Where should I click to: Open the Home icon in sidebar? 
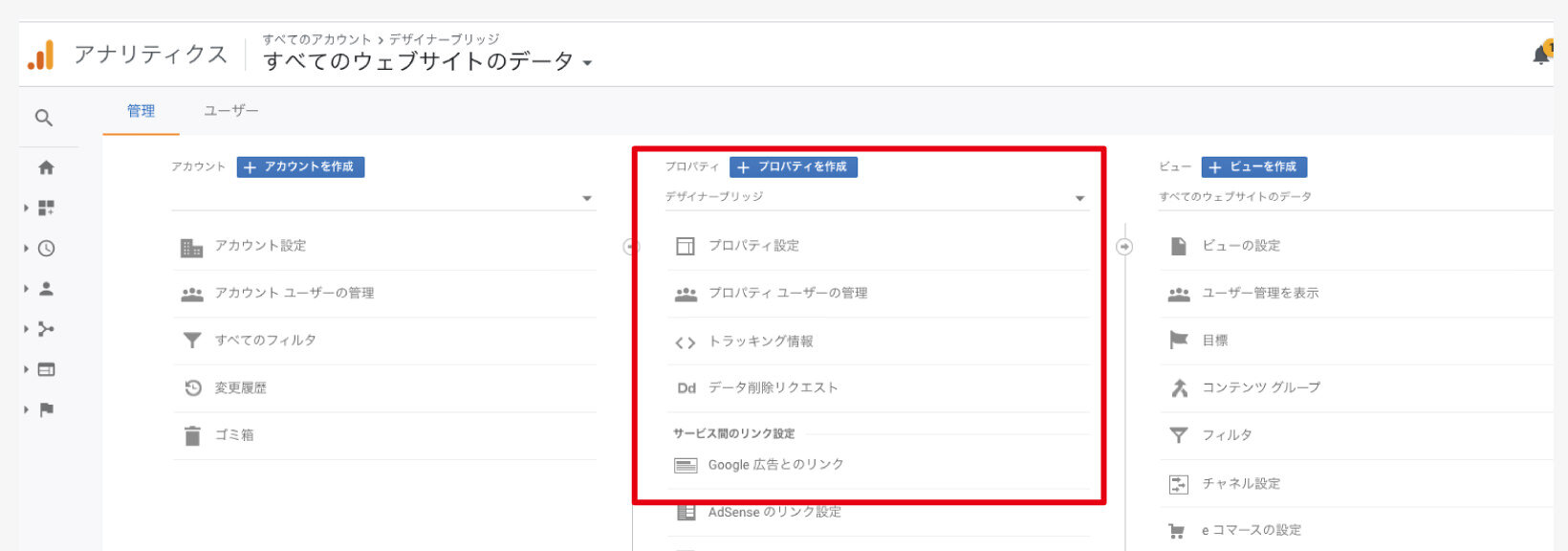[x=46, y=167]
